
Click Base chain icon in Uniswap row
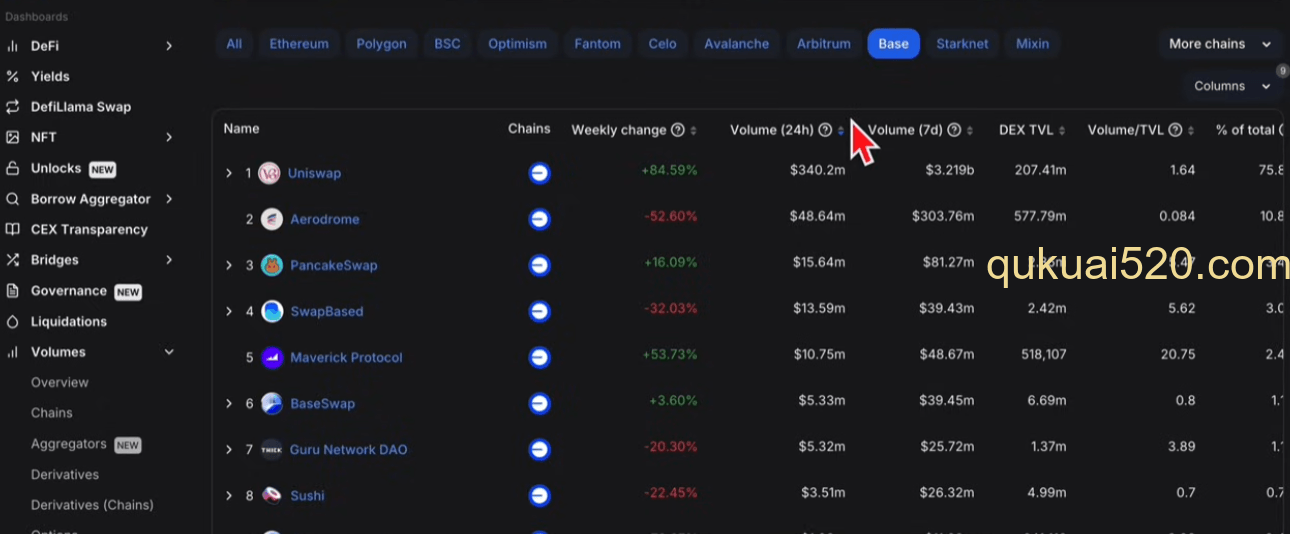(540, 173)
